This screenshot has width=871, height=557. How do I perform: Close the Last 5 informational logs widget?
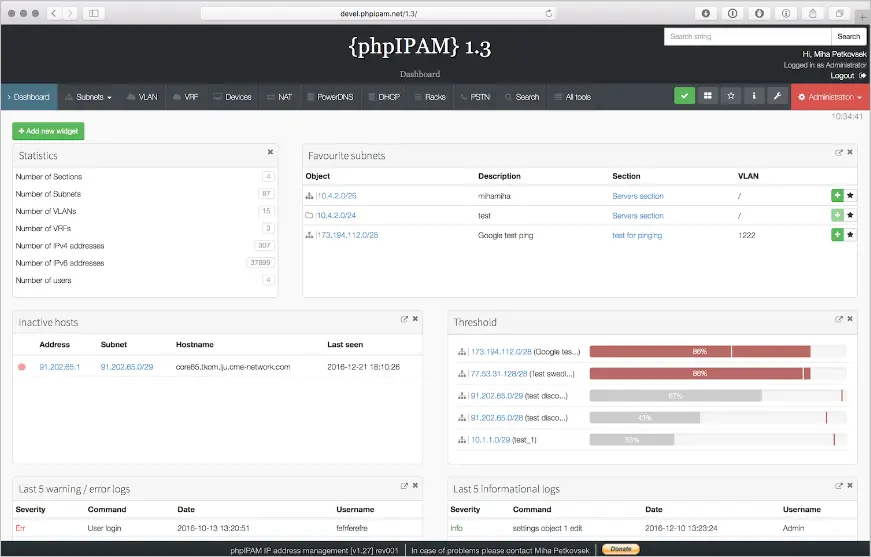tap(850, 485)
